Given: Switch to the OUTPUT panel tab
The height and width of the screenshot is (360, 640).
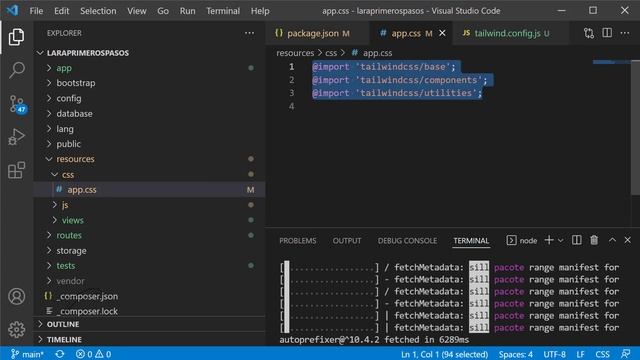Looking at the screenshot, I should click(x=347, y=241).
